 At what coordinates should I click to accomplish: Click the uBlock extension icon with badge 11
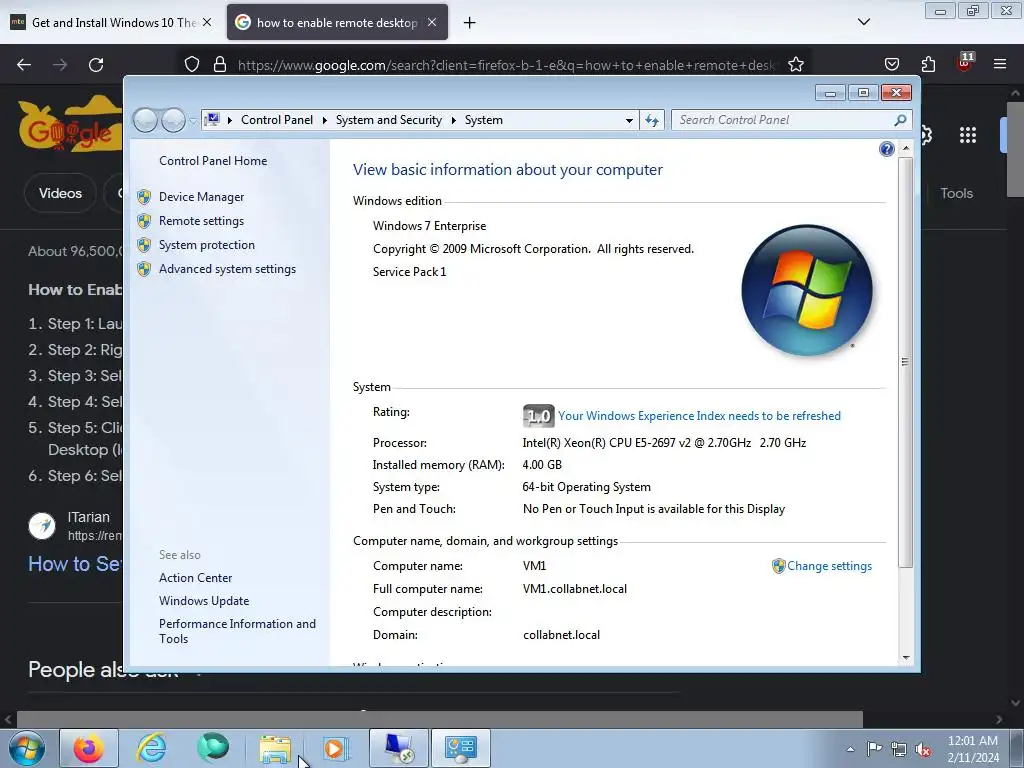(x=965, y=63)
